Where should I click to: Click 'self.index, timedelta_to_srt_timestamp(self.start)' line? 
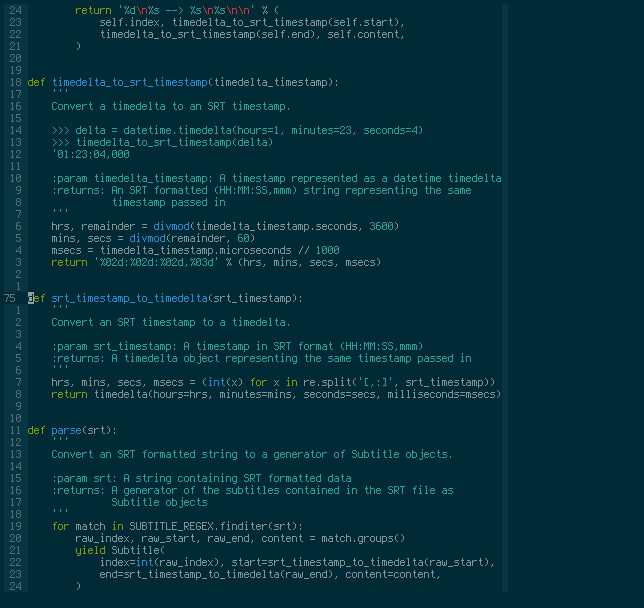252,23
